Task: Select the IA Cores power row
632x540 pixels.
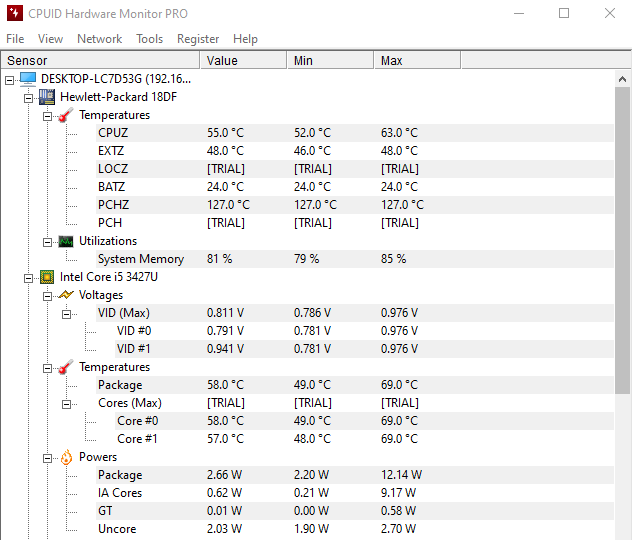Action: (x=355, y=493)
